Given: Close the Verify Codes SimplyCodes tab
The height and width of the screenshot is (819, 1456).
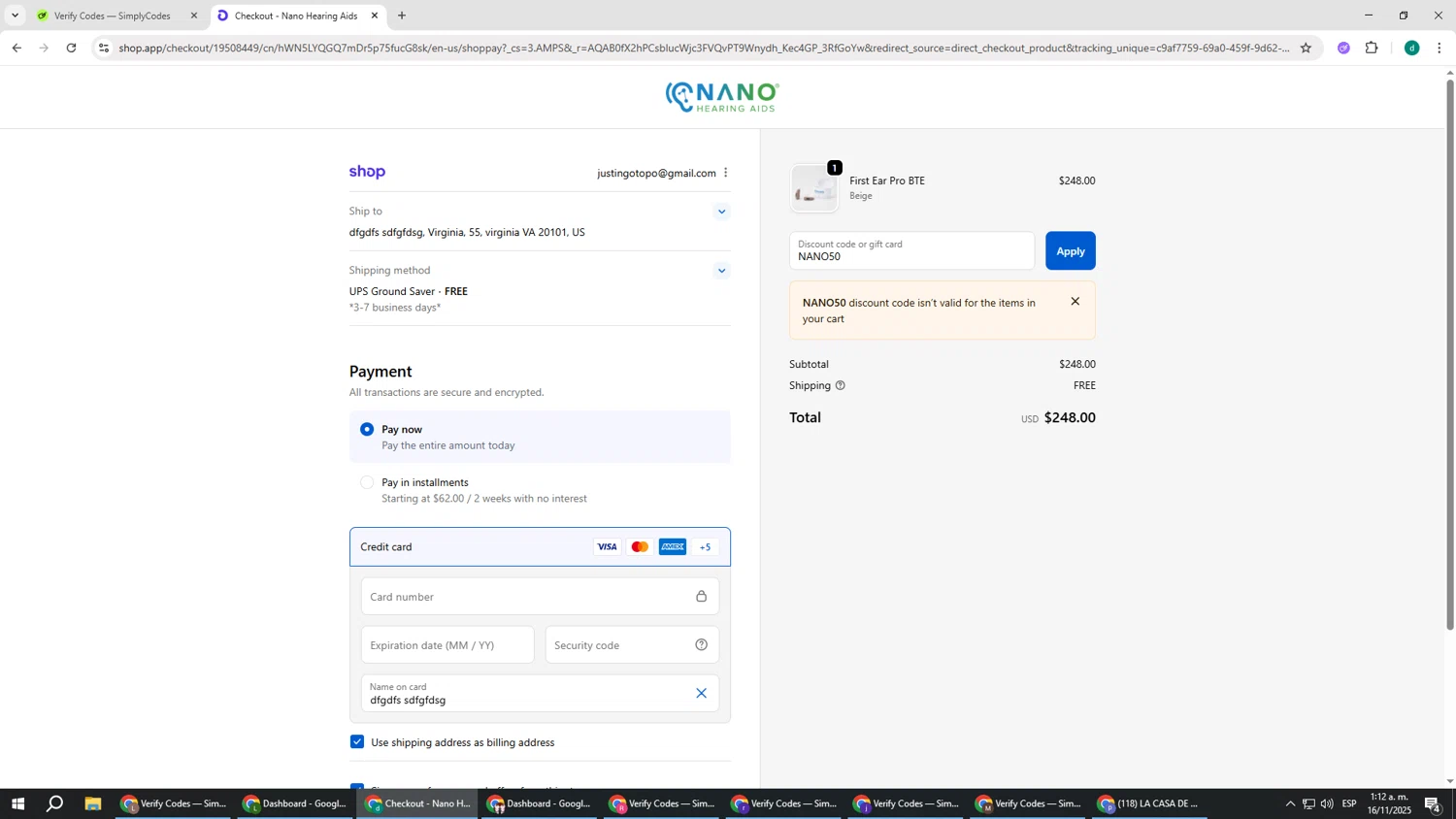Looking at the screenshot, I should (x=193, y=16).
